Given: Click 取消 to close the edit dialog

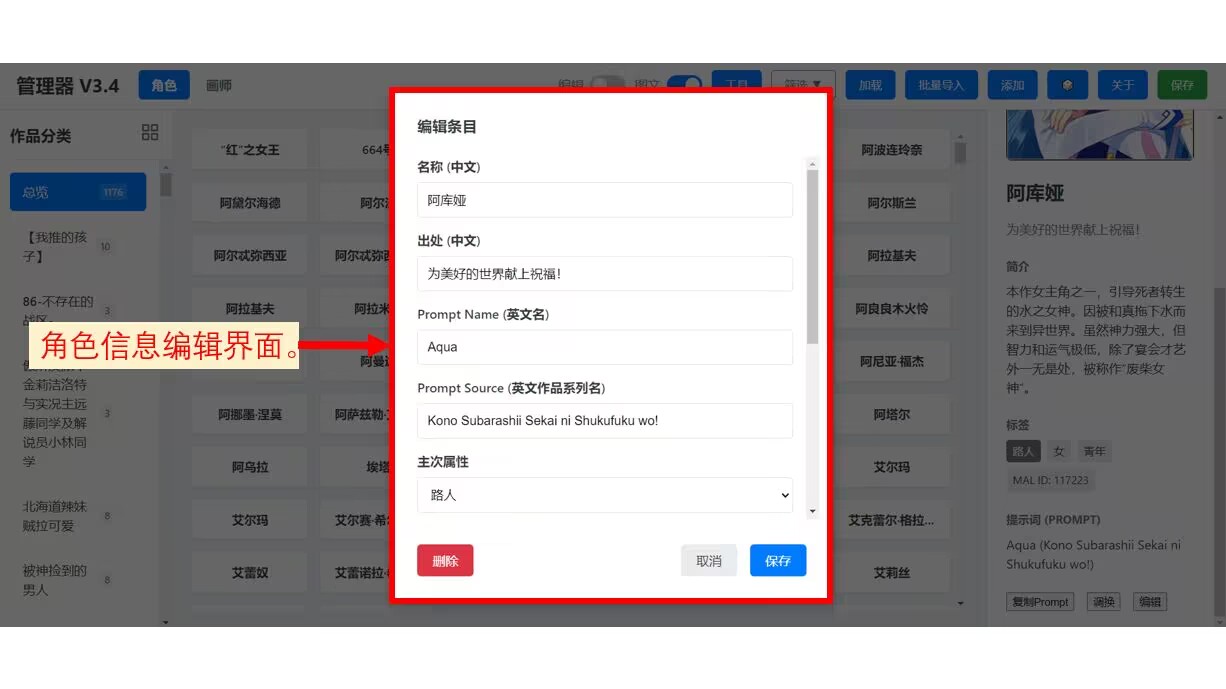Looking at the screenshot, I should [709, 561].
